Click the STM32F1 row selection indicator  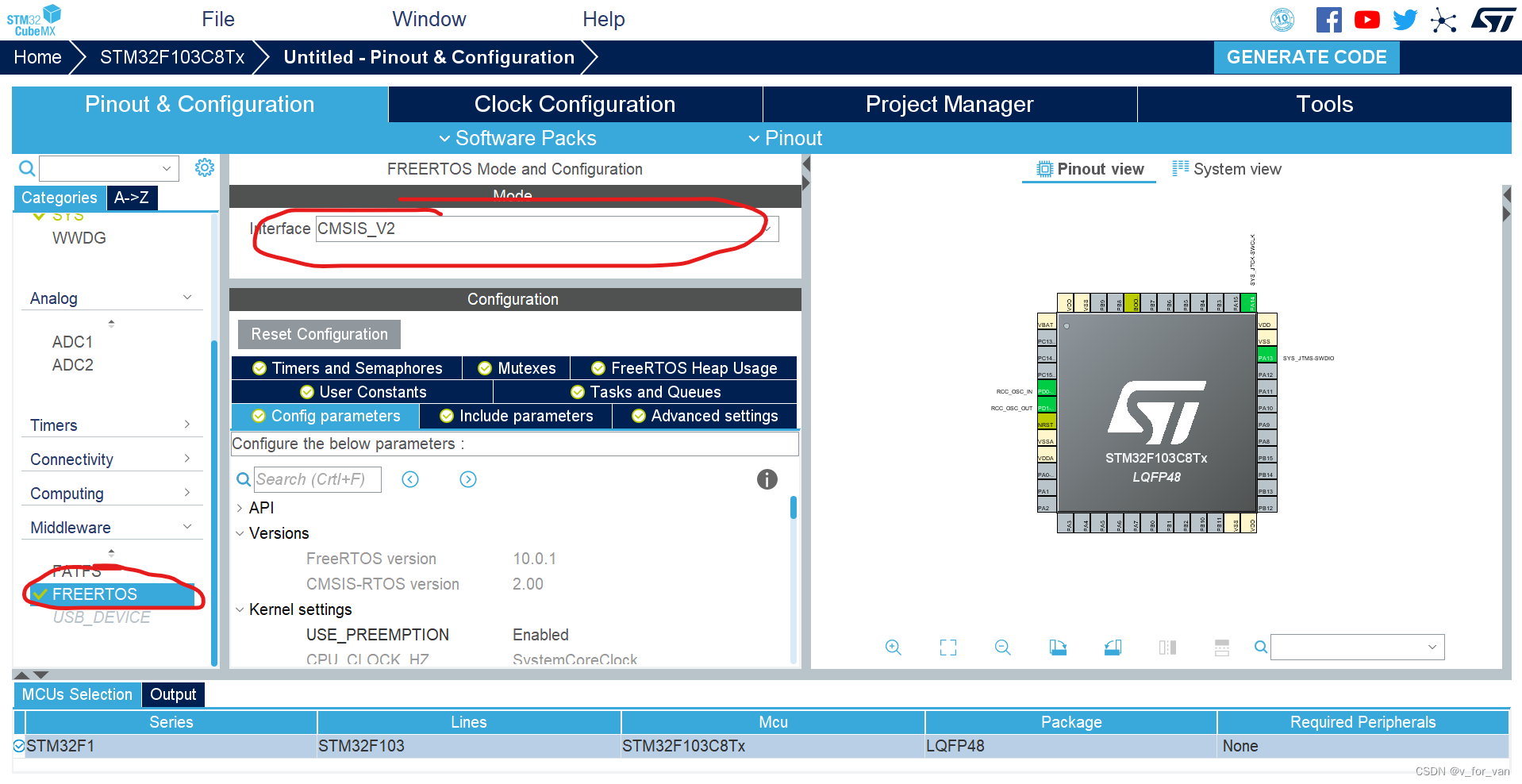coord(19,746)
